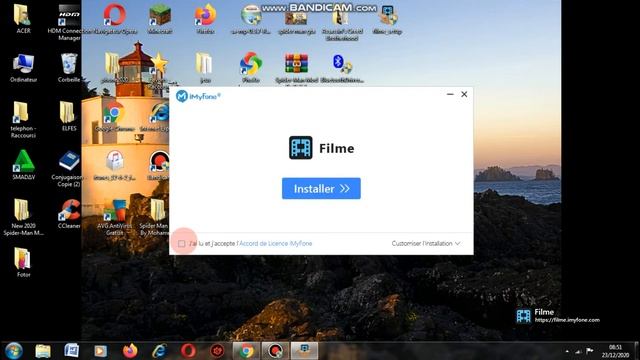Open telephon Raccourci folder shortcut
640x360 pixels.
23,120
